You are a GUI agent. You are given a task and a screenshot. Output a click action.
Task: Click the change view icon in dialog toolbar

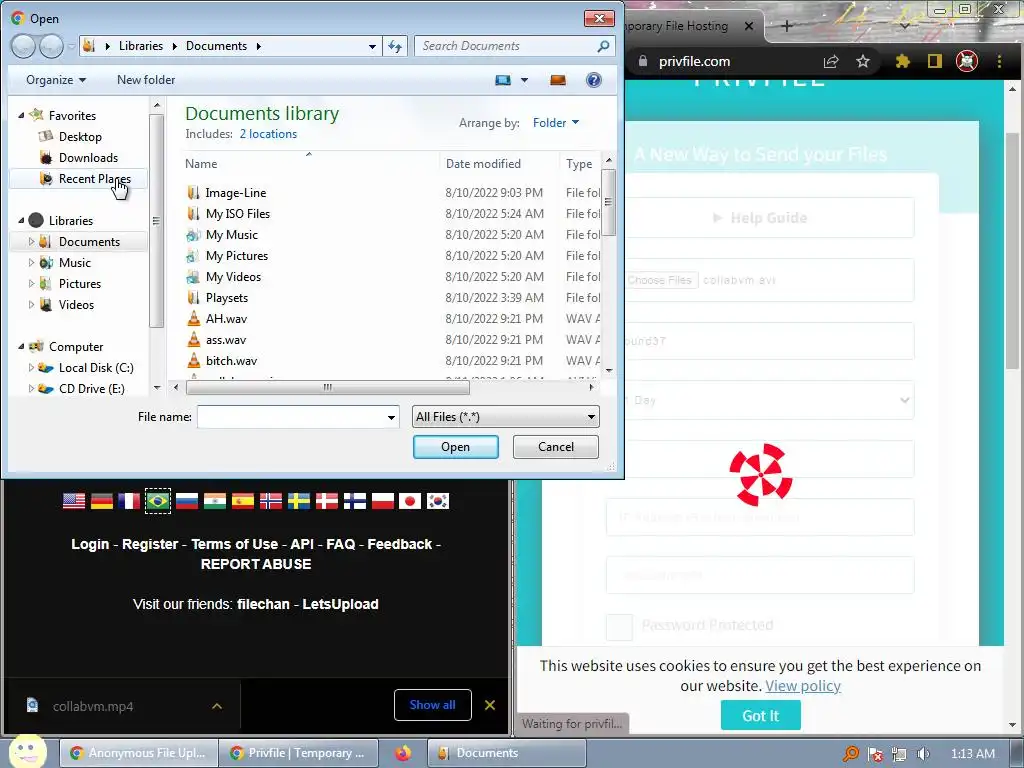click(503, 80)
